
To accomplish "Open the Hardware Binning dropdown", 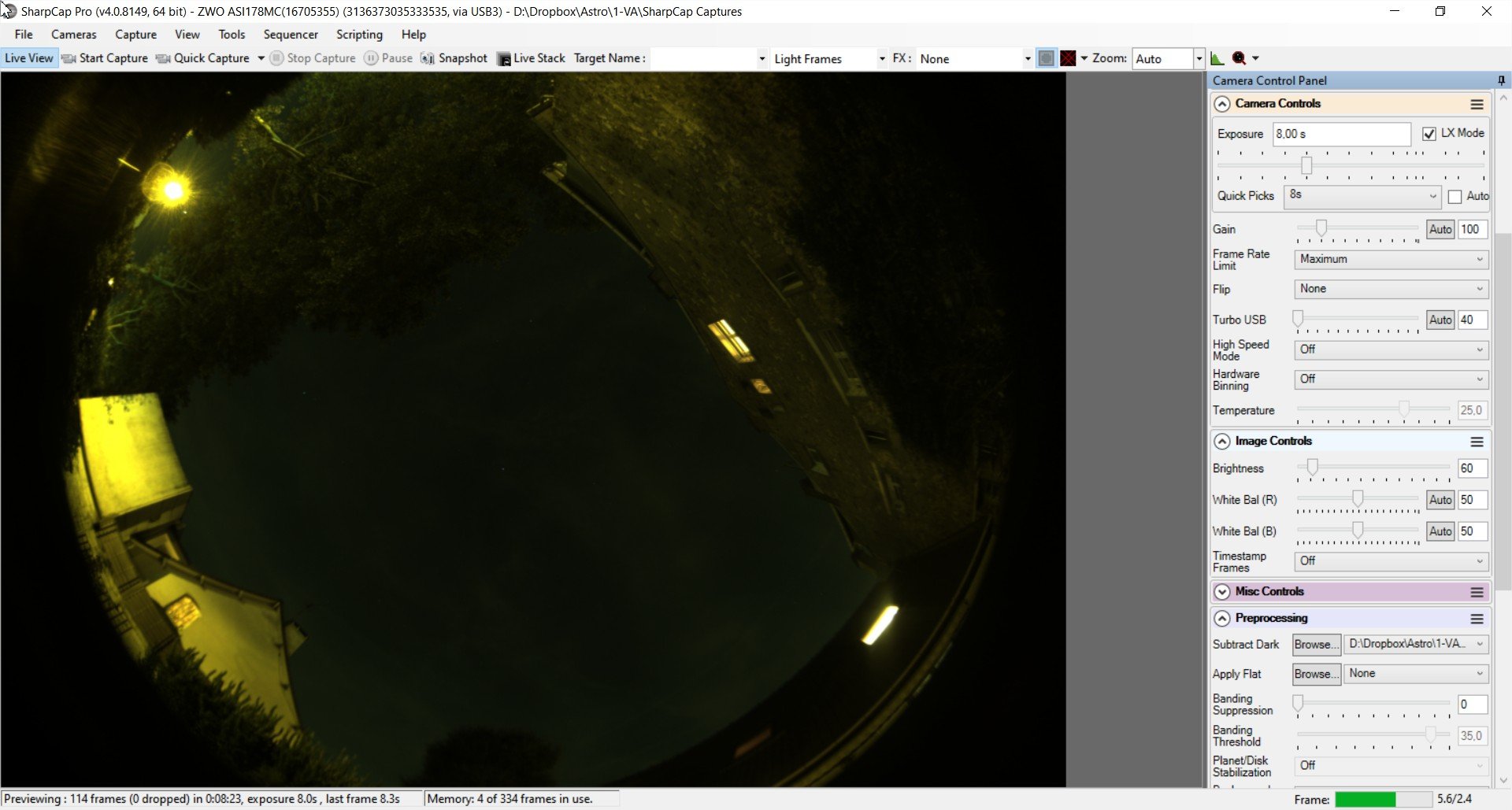I will point(1391,379).
